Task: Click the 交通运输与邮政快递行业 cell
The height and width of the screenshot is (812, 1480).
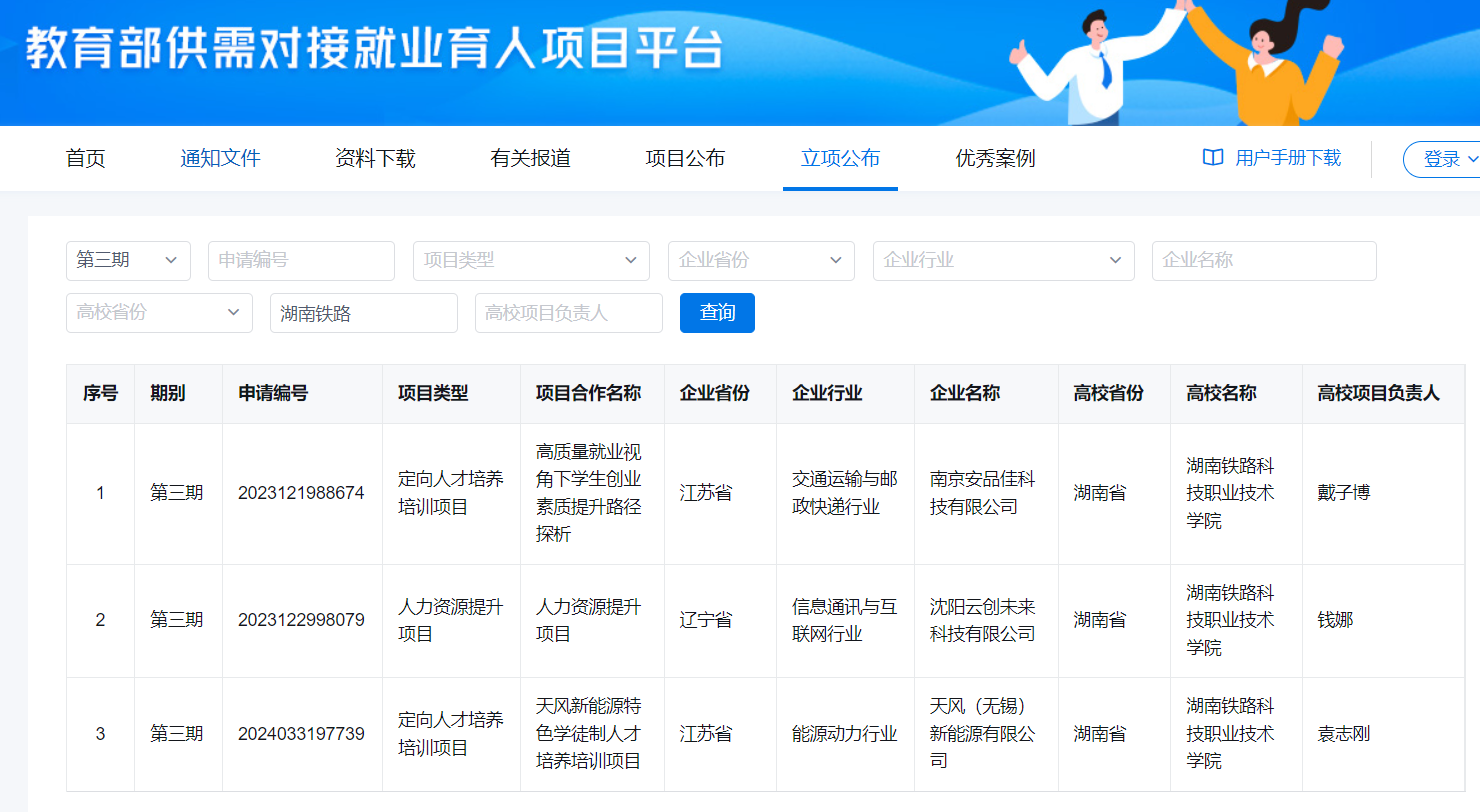Action: point(844,493)
